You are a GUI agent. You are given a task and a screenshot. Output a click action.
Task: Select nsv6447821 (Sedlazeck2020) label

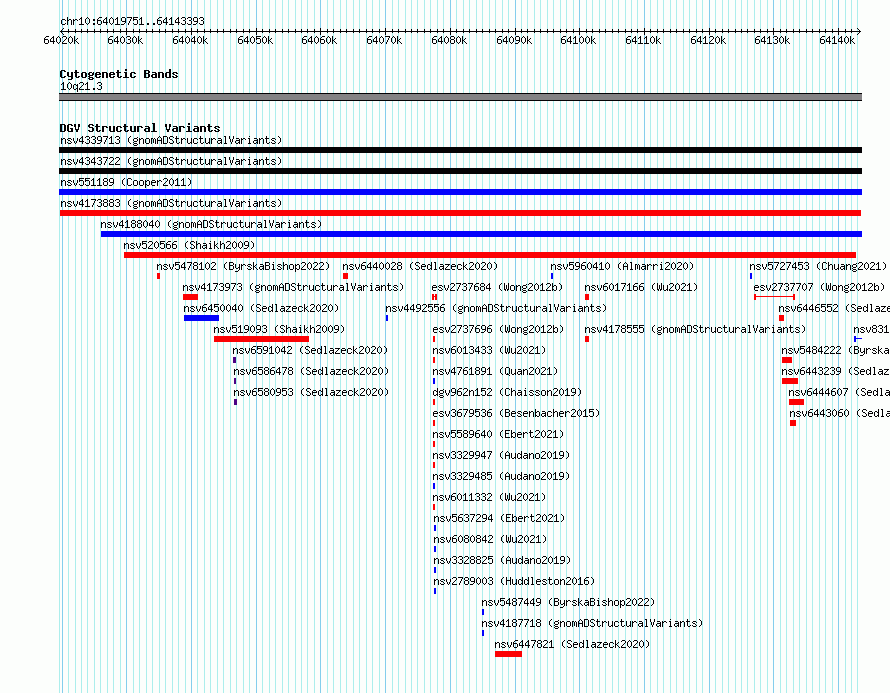[572, 644]
